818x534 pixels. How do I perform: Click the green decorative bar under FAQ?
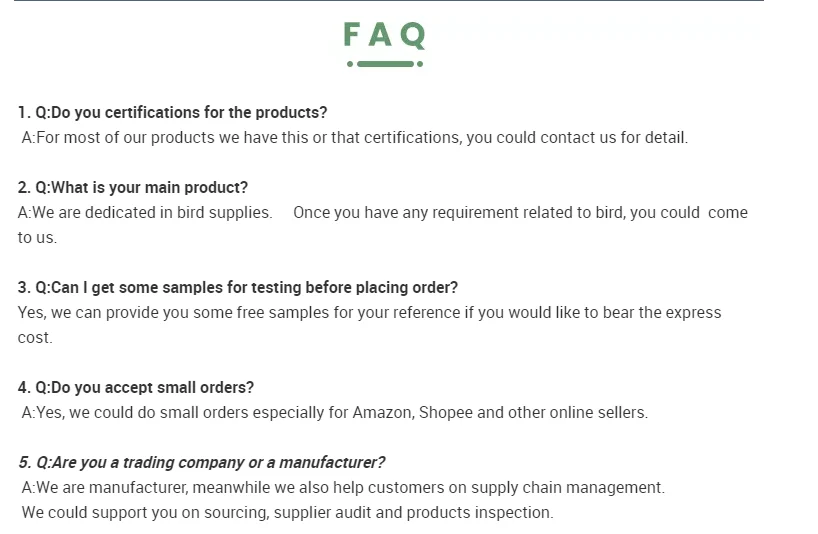click(385, 64)
